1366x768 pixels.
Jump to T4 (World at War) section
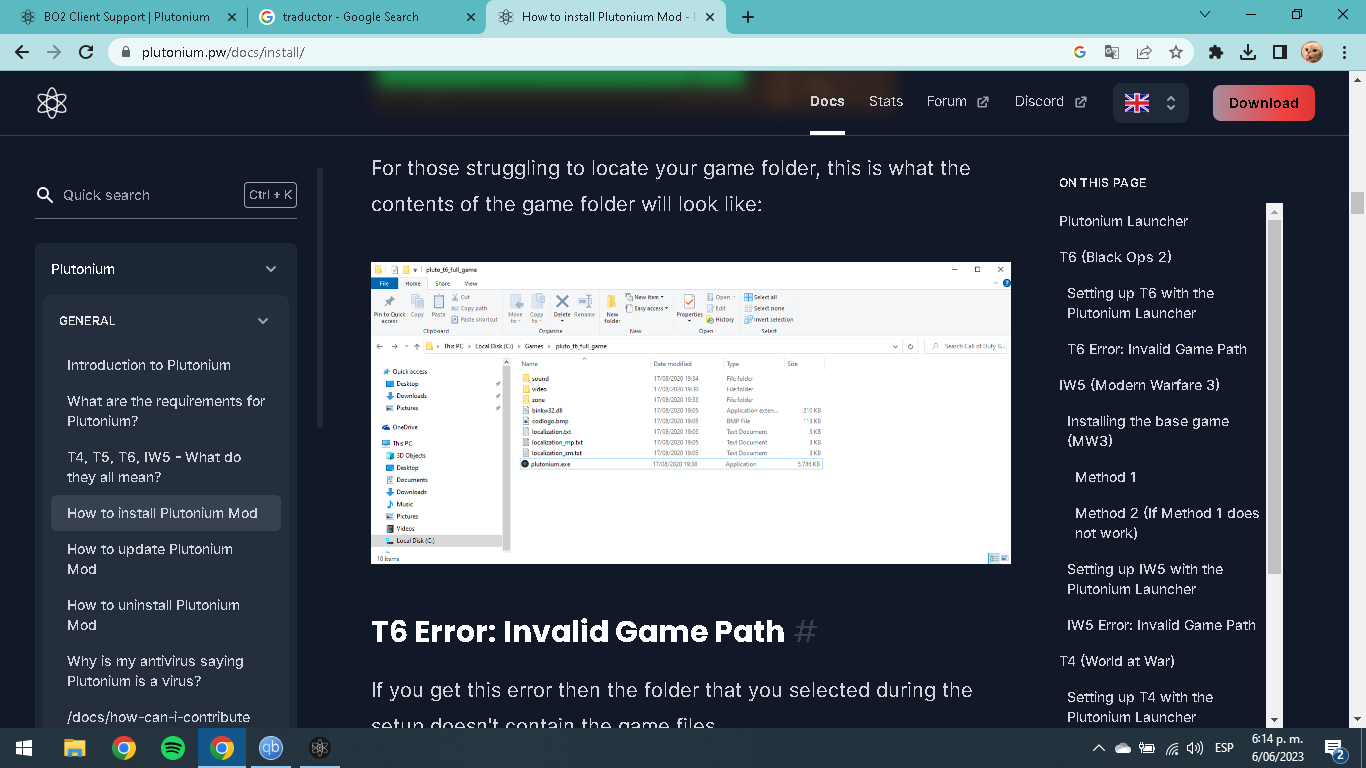click(1117, 661)
